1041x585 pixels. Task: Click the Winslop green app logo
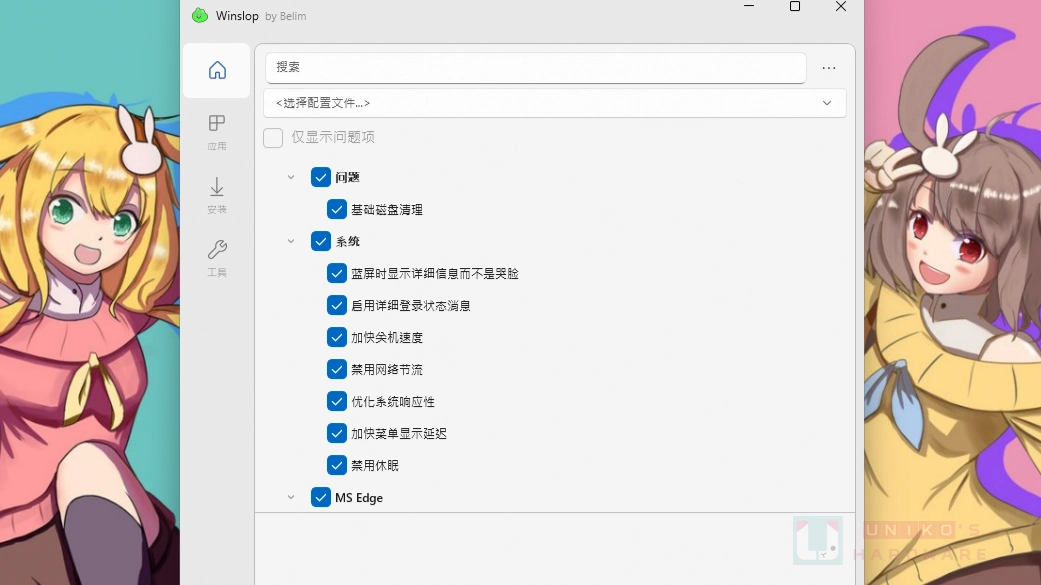point(200,15)
